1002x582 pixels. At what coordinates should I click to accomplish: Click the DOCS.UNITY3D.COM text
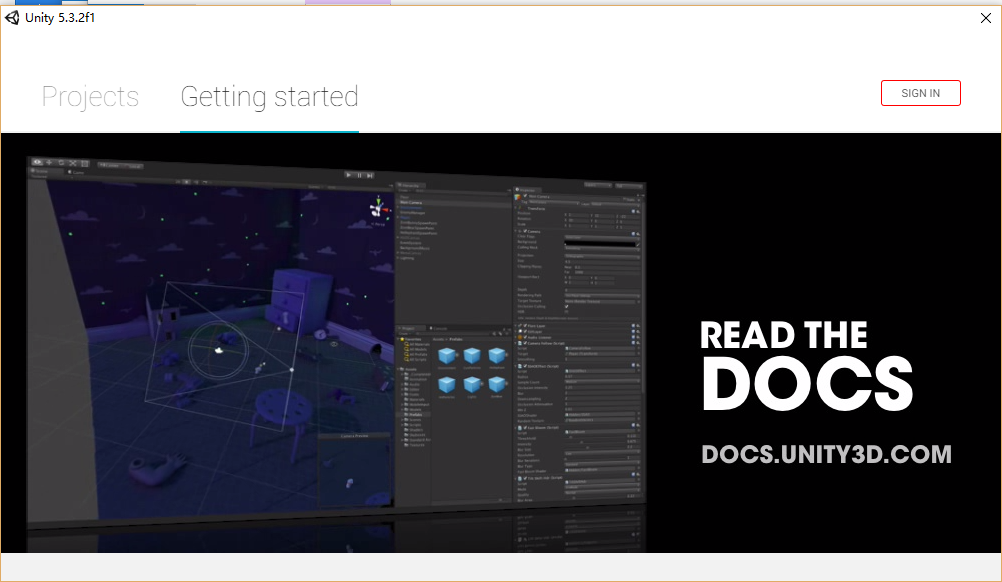pos(826,454)
